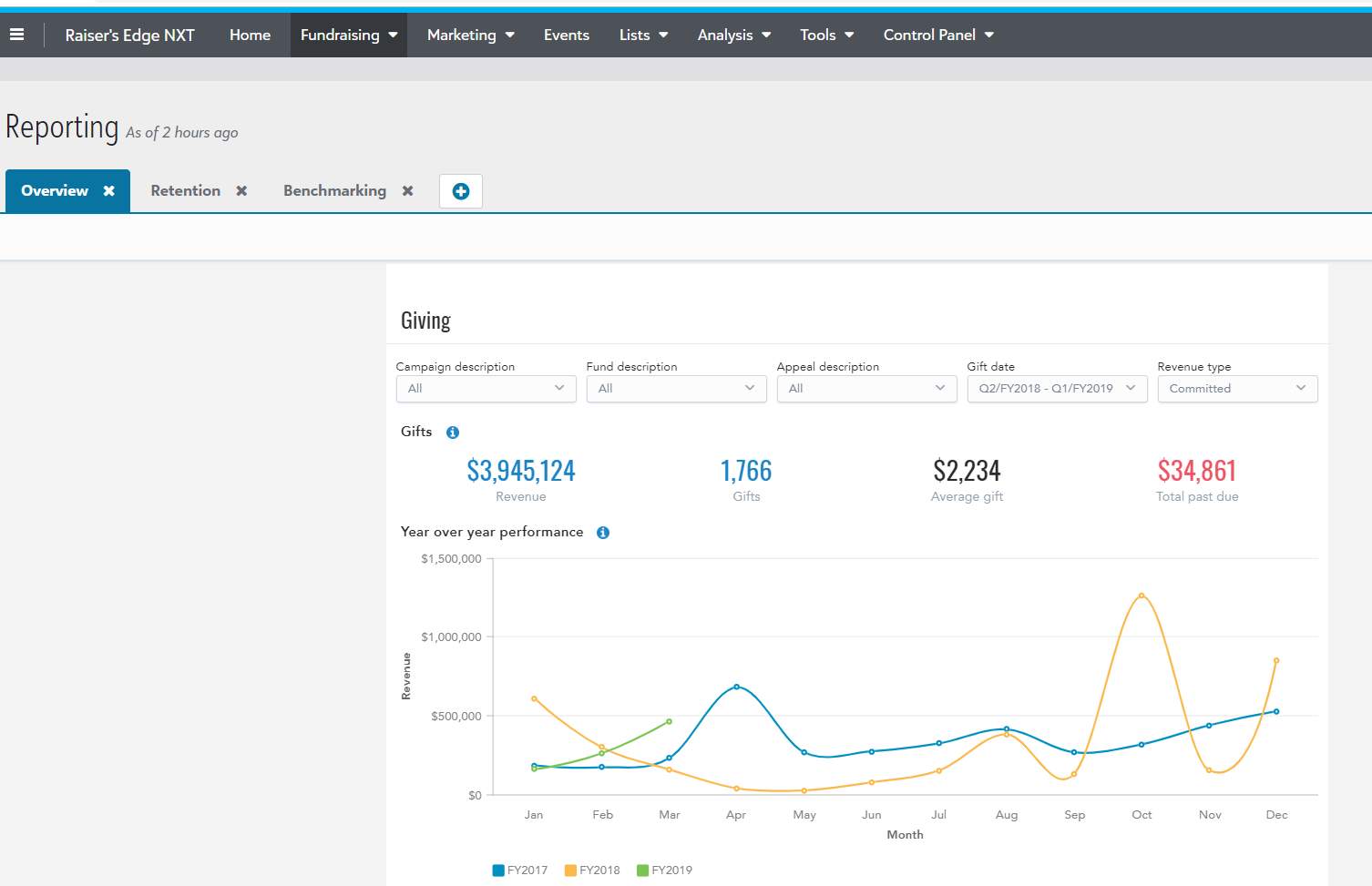The width and height of the screenshot is (1372, 886).
Task: Switch to the Retention tab
Action: point(185,191)
